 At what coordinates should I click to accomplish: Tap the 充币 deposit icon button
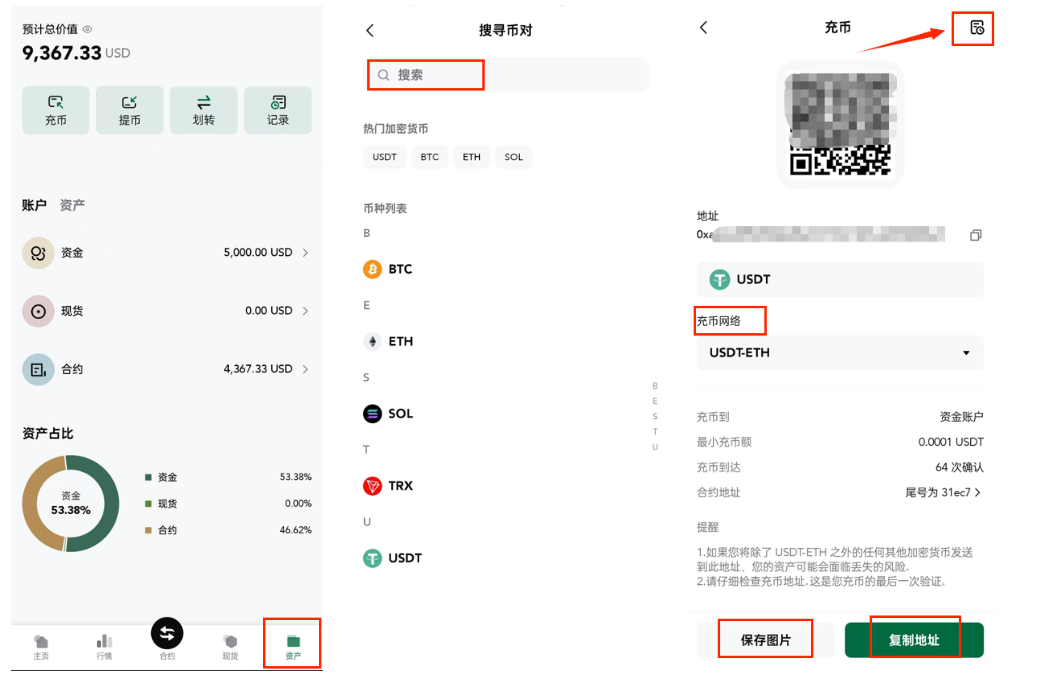coord(56,110)
